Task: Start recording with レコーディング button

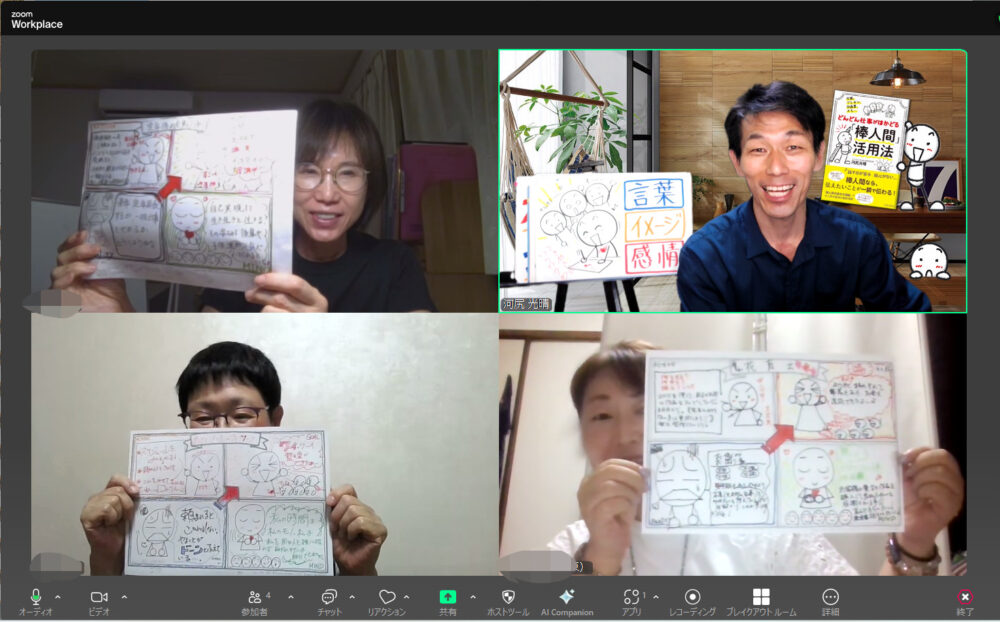Action: tap(692, 597)
